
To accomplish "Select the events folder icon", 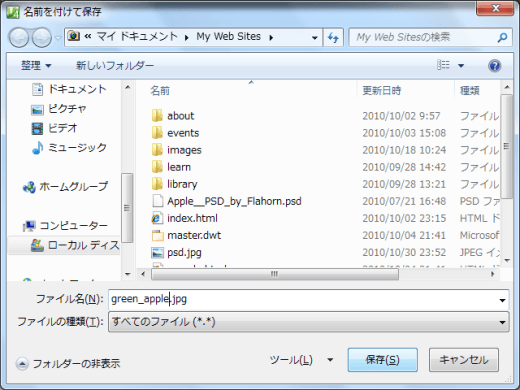I will tap(157, 133).
